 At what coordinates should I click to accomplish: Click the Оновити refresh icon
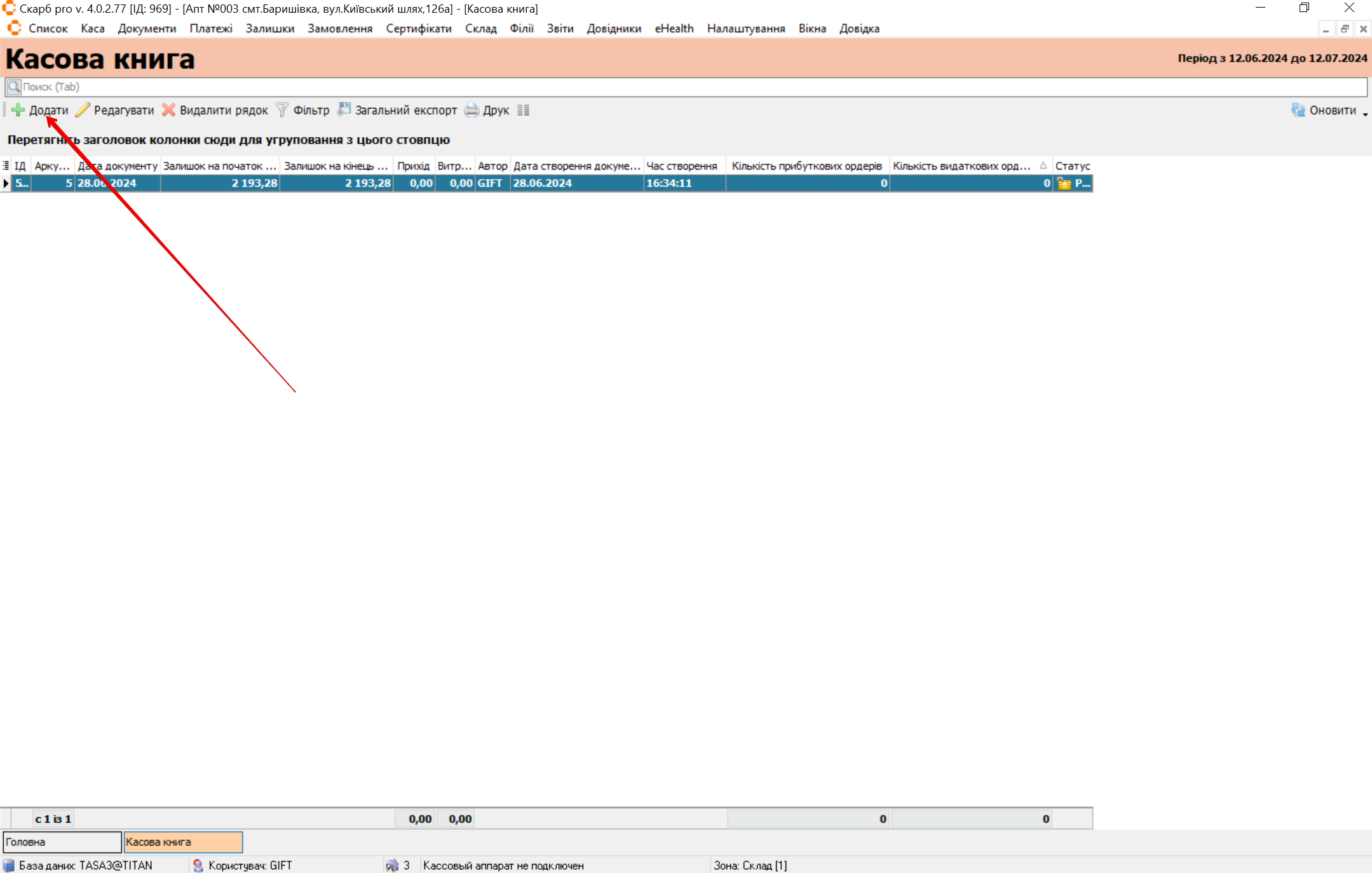click(x=1298, y=110)
